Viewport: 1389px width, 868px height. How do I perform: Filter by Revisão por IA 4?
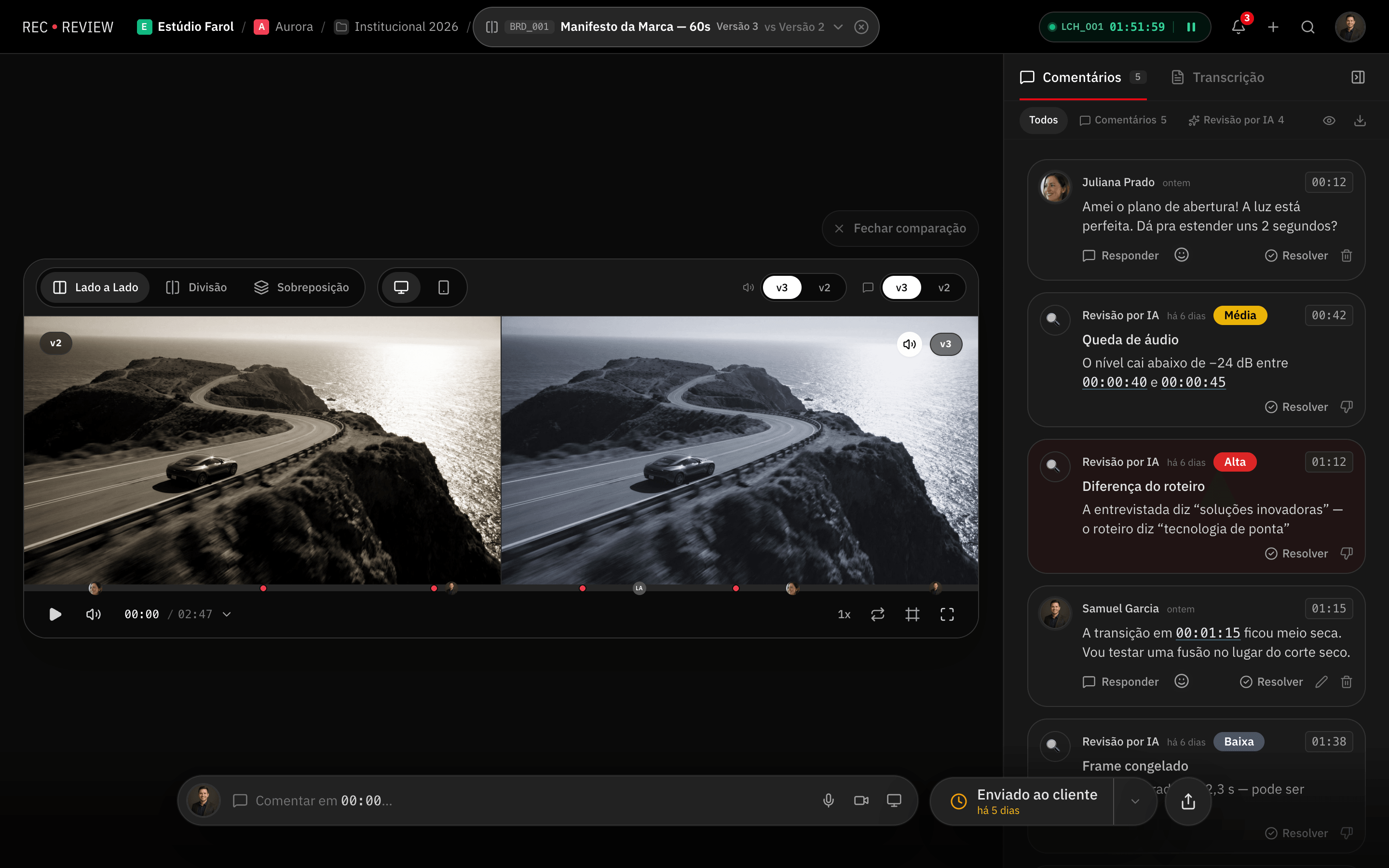1236,120
